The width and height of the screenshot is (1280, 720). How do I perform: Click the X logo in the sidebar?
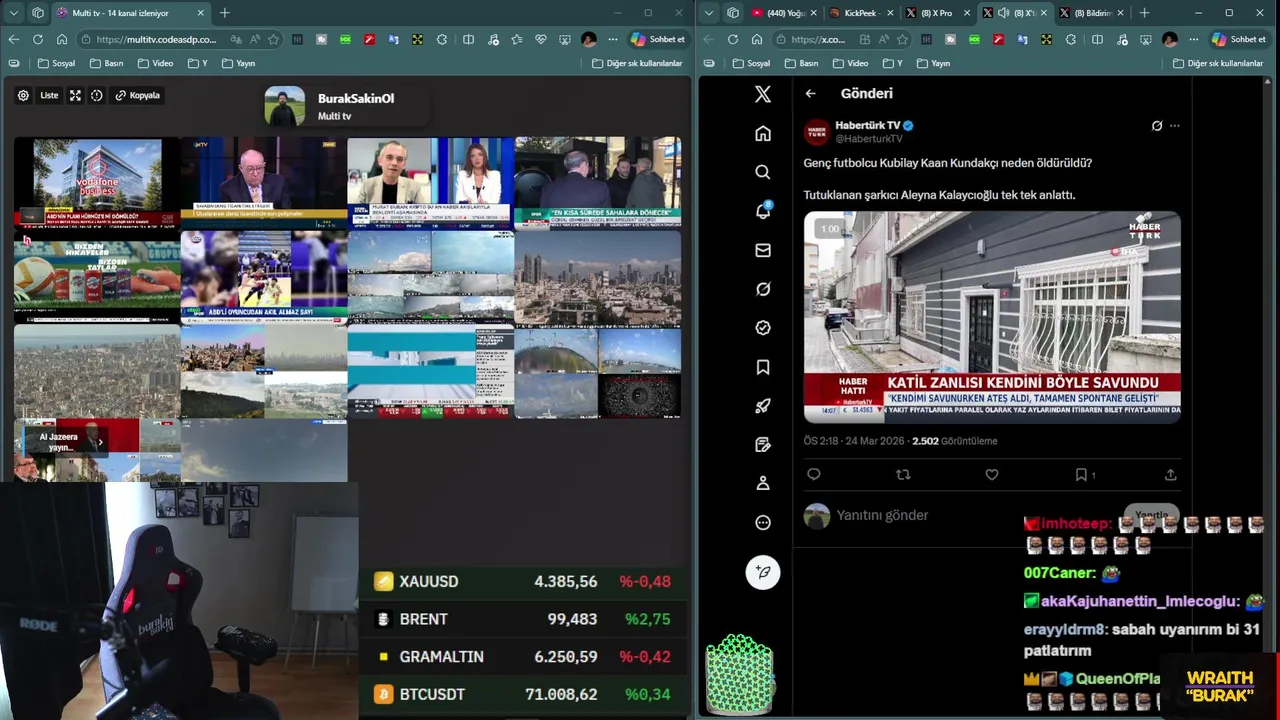click(x=763, y=94)
